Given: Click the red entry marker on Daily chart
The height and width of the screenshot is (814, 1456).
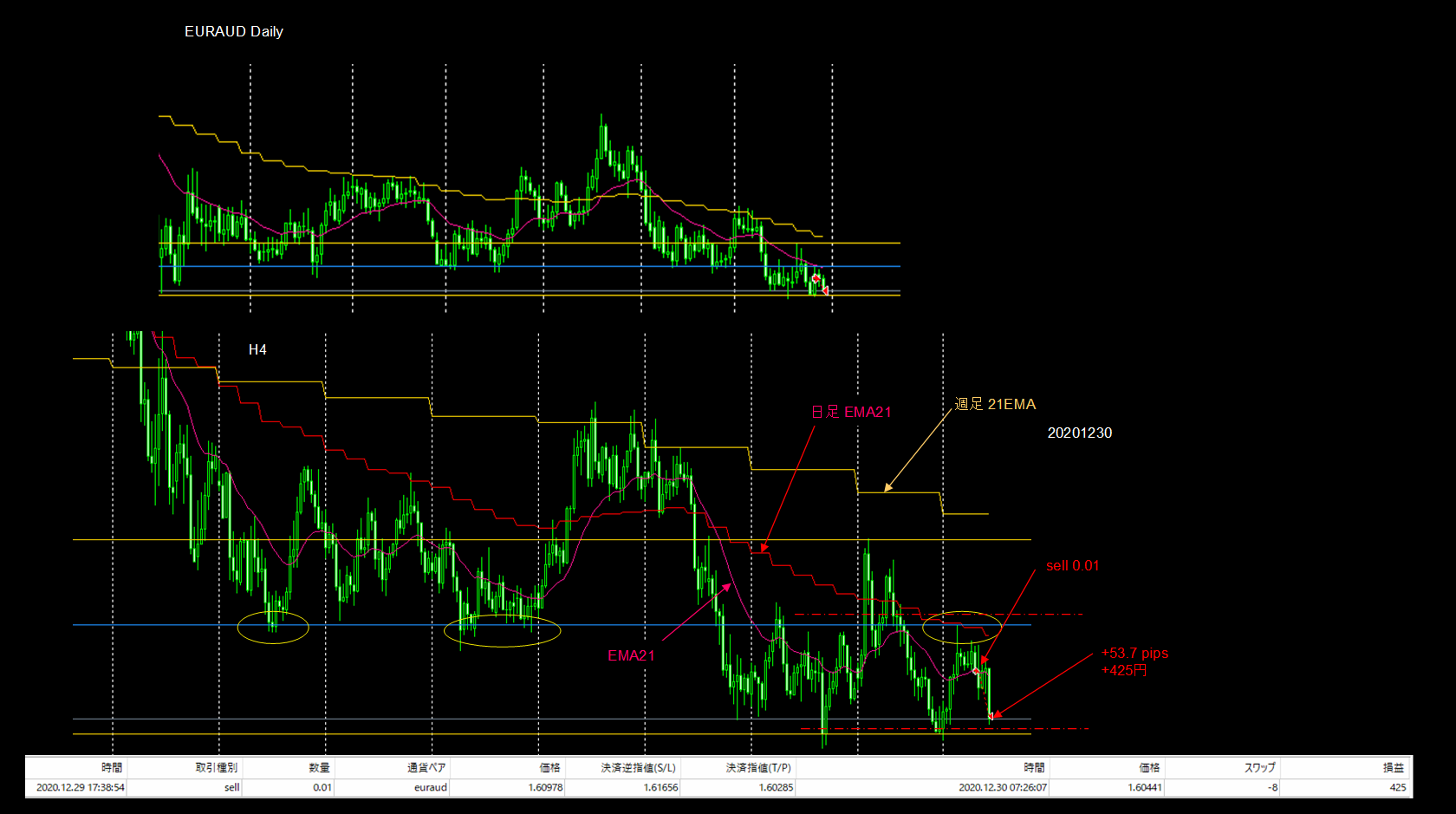Looking at the screenshot, I should (x=816, y=278).
